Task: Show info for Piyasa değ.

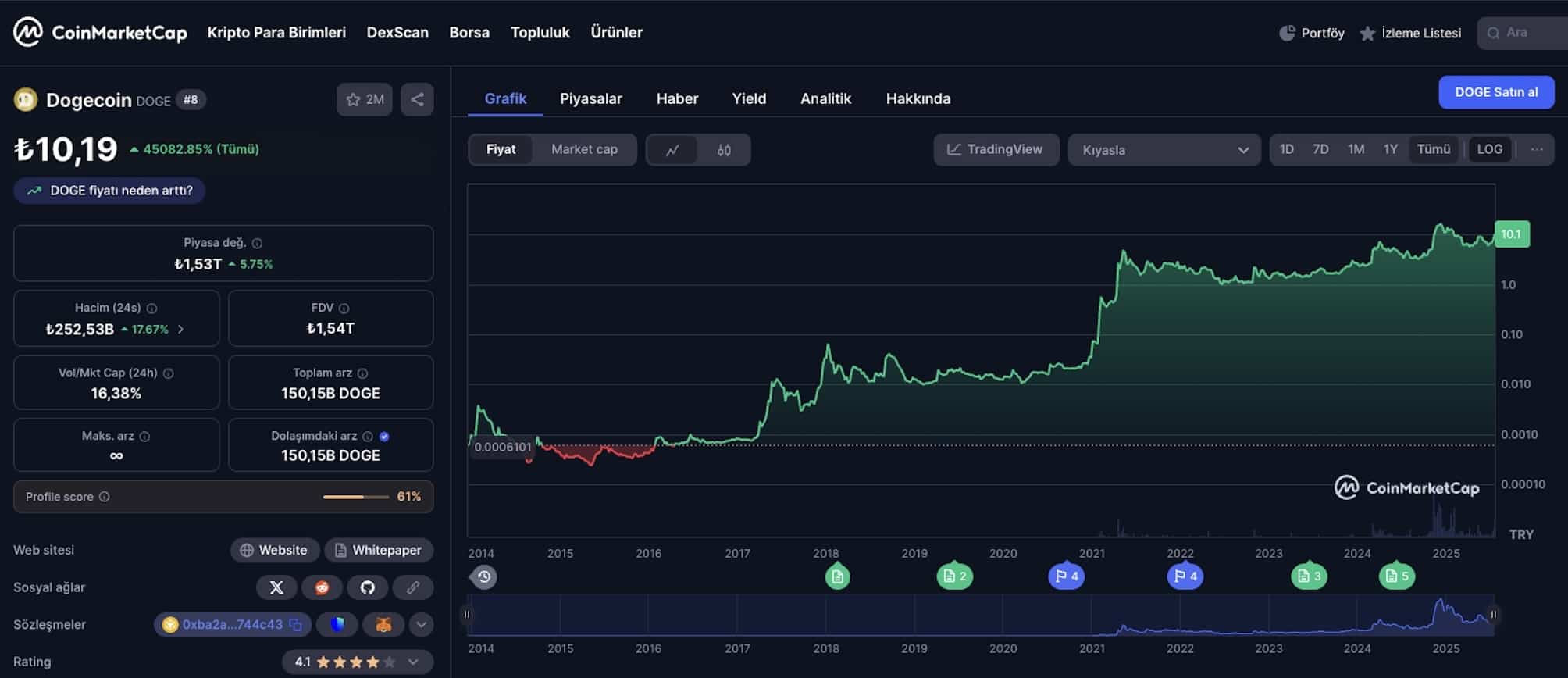Action: (257, 243)
